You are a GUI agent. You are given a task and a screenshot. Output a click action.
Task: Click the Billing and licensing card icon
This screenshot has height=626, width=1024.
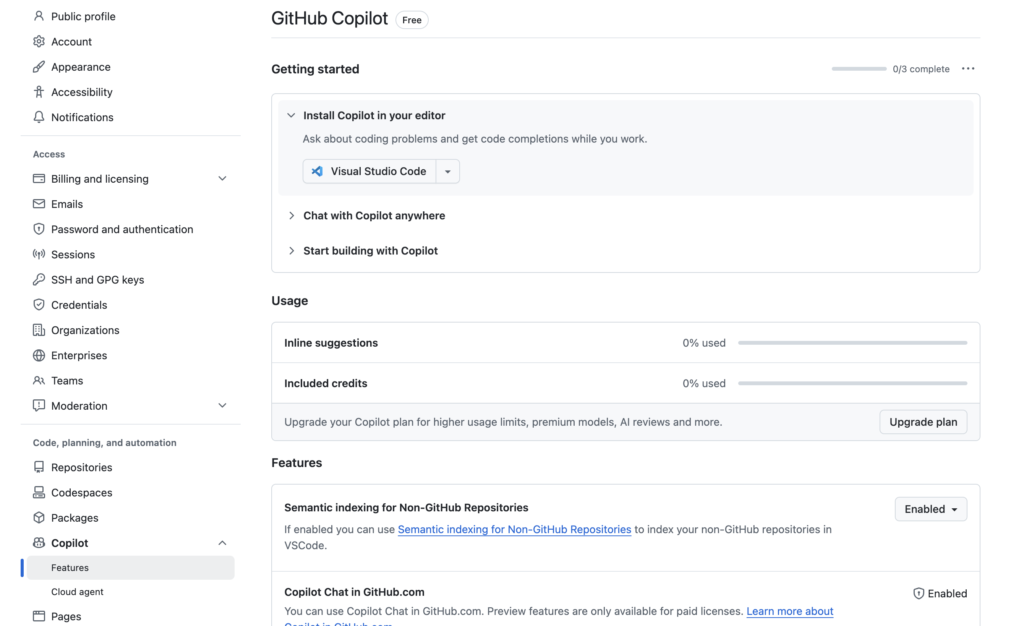[39, 178]
